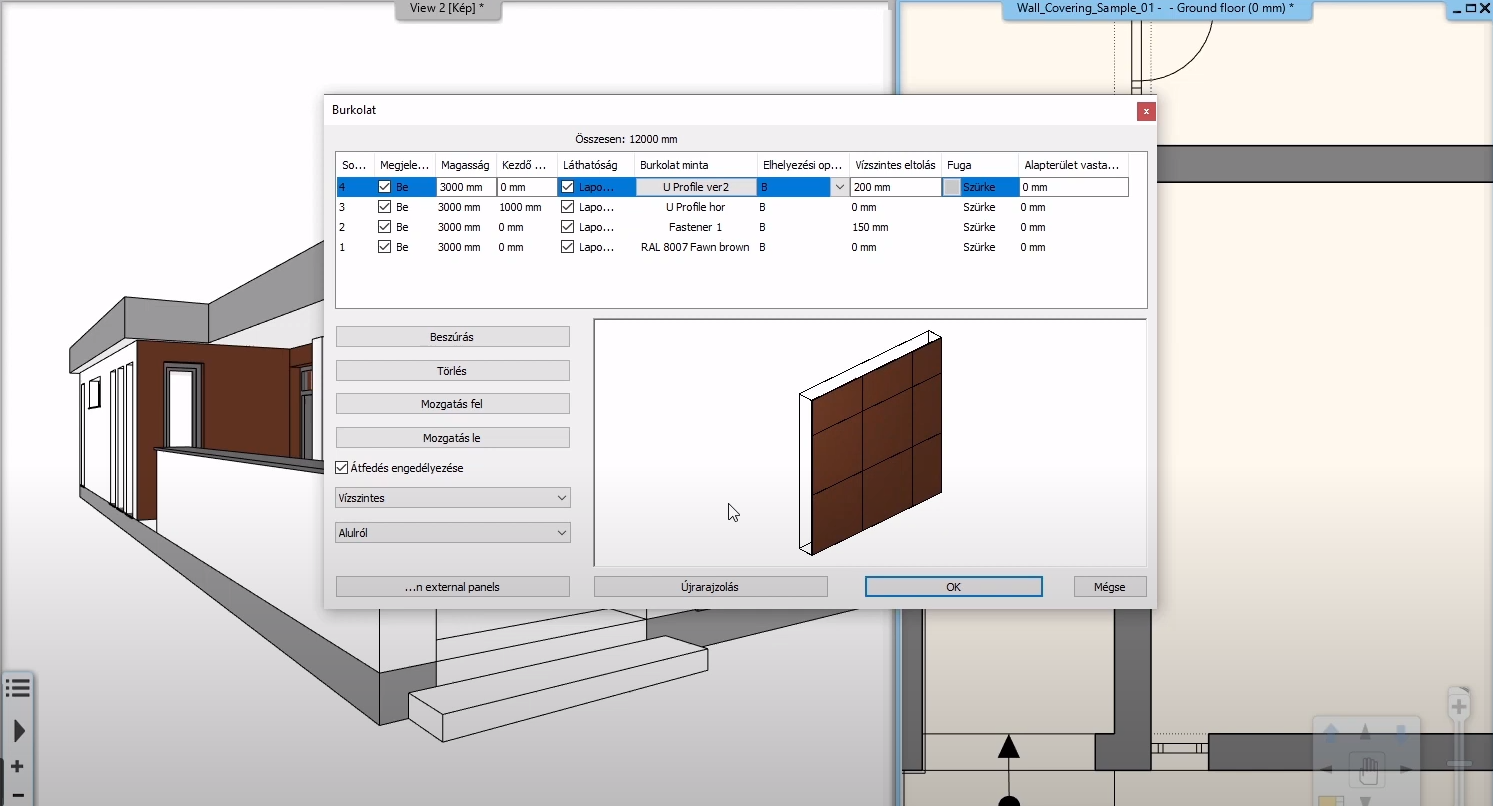Select the U Profile hor row
Screen dimensions: 1493x806
click(733, 207)
